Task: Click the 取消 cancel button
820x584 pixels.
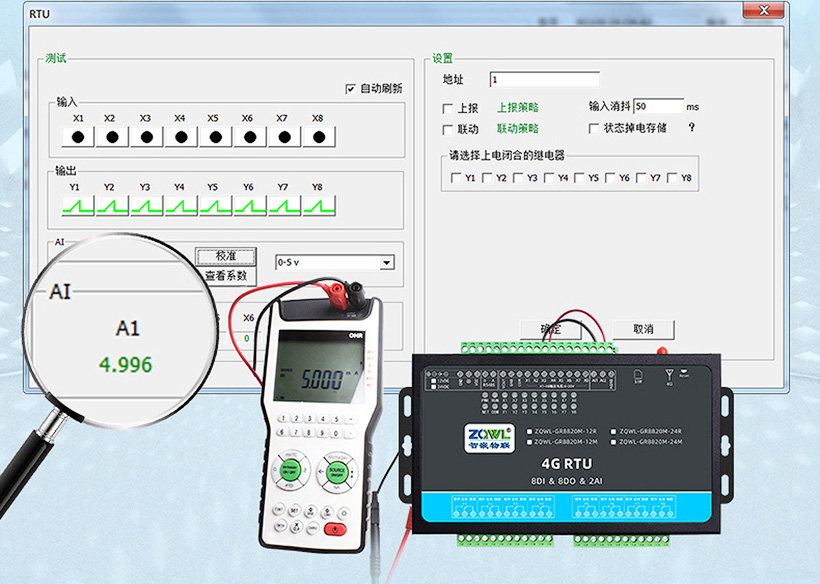Action: [x=643, y=329]
